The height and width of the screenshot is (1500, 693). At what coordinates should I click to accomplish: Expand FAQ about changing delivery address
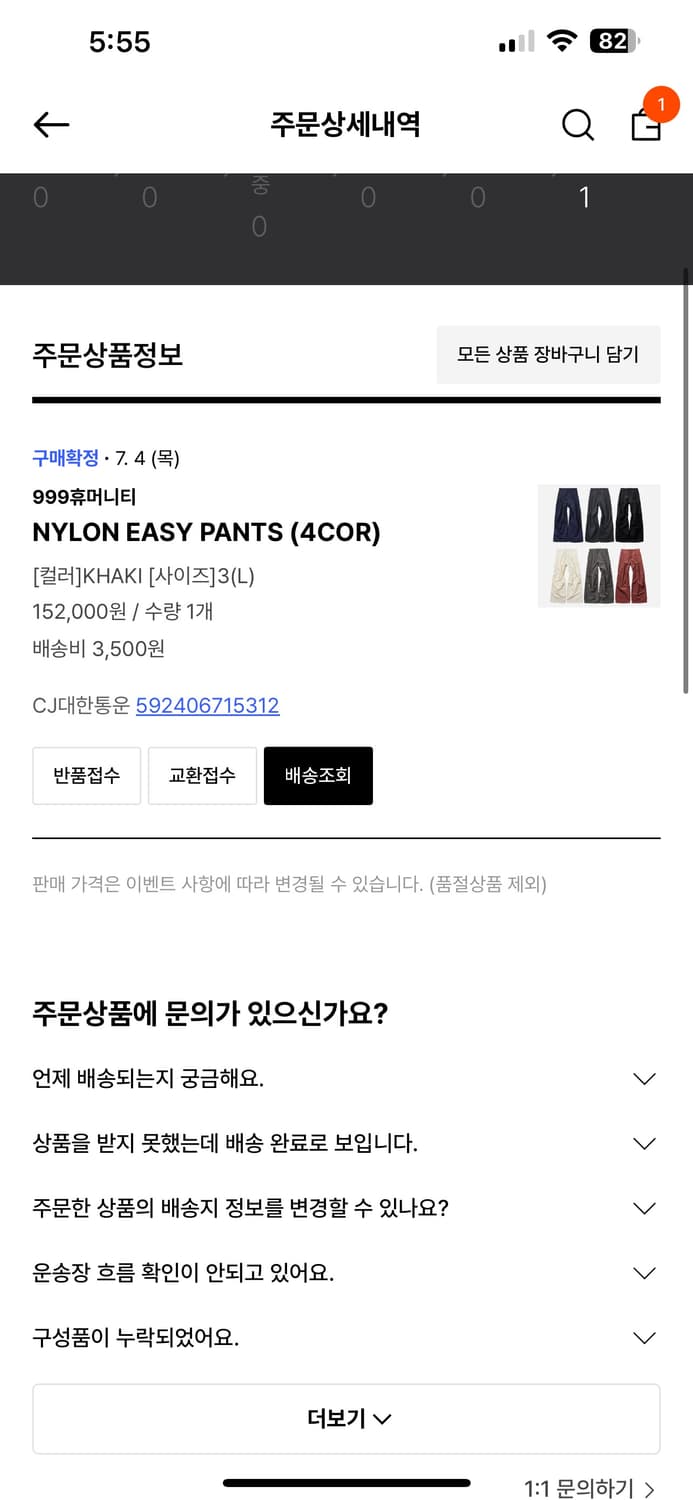(644, 1208)
